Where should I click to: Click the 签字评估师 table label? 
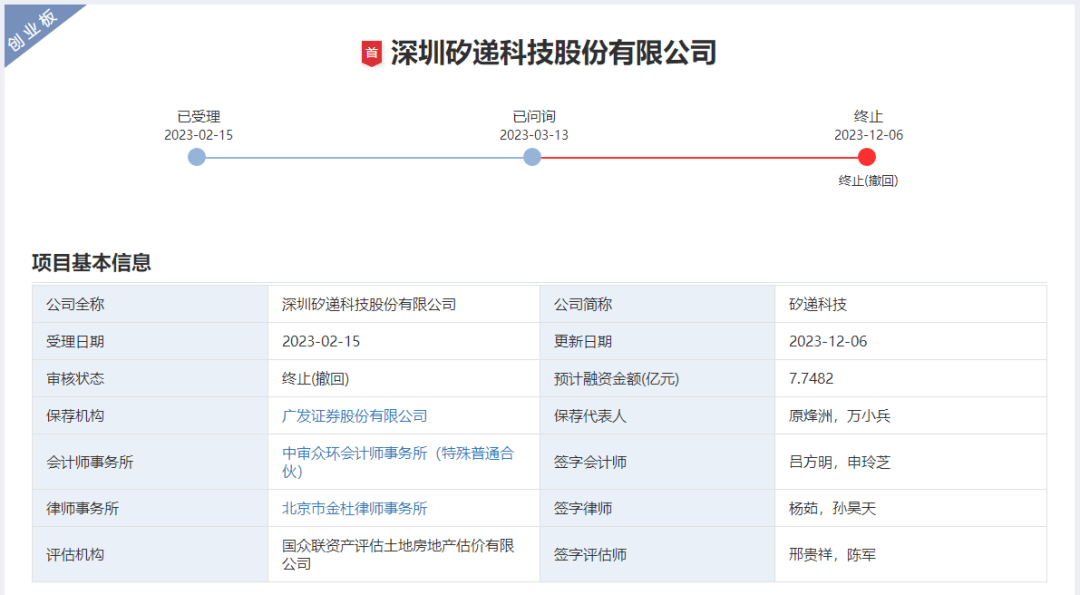tap(590, 554)
